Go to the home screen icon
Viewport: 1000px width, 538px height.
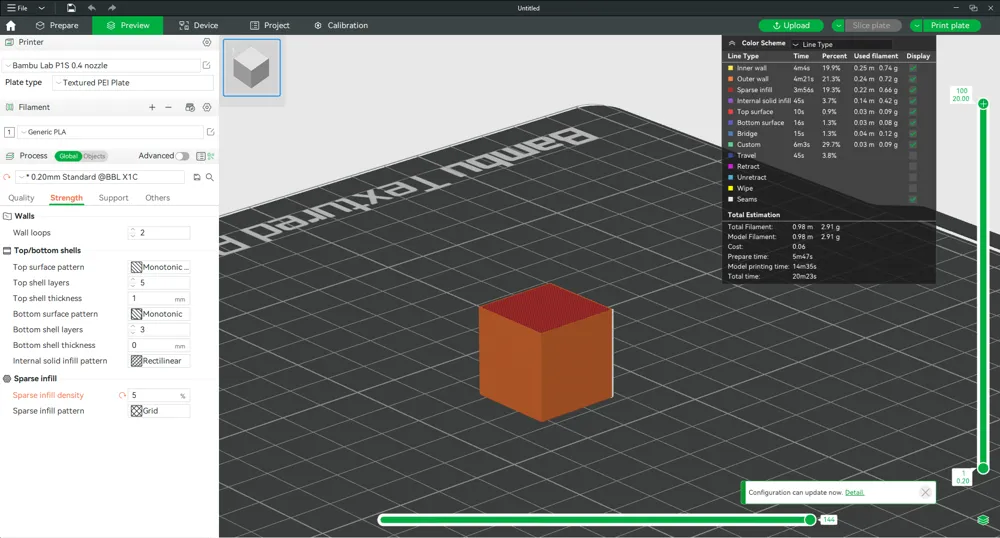click(x=11, y=25)
